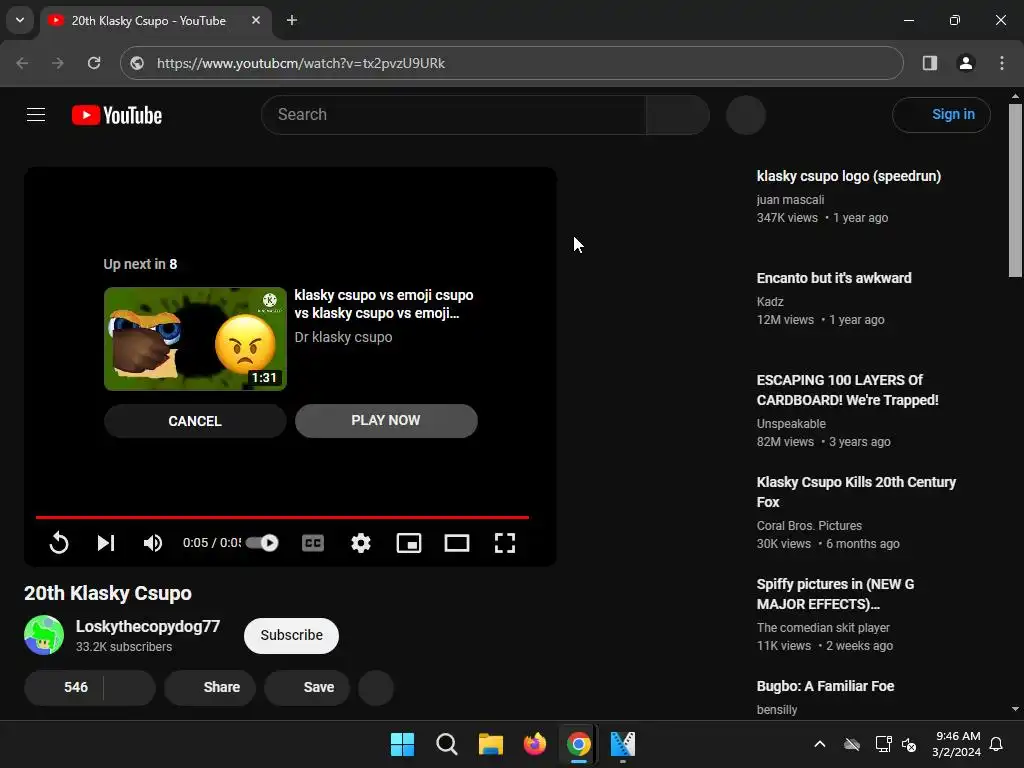Open the Chrome profile icon

tap(966, 63)
